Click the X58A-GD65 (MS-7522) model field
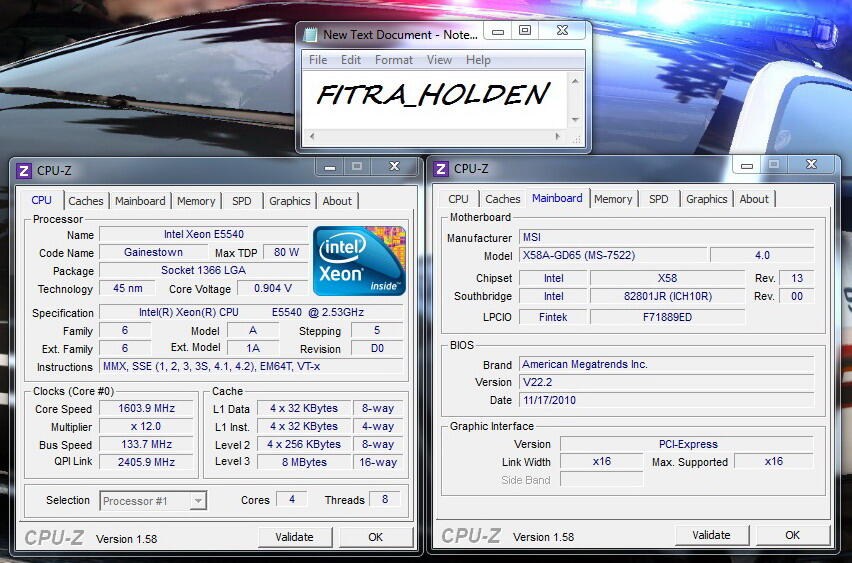This screenshot has height=563, width=852. [x=613, y=255]
